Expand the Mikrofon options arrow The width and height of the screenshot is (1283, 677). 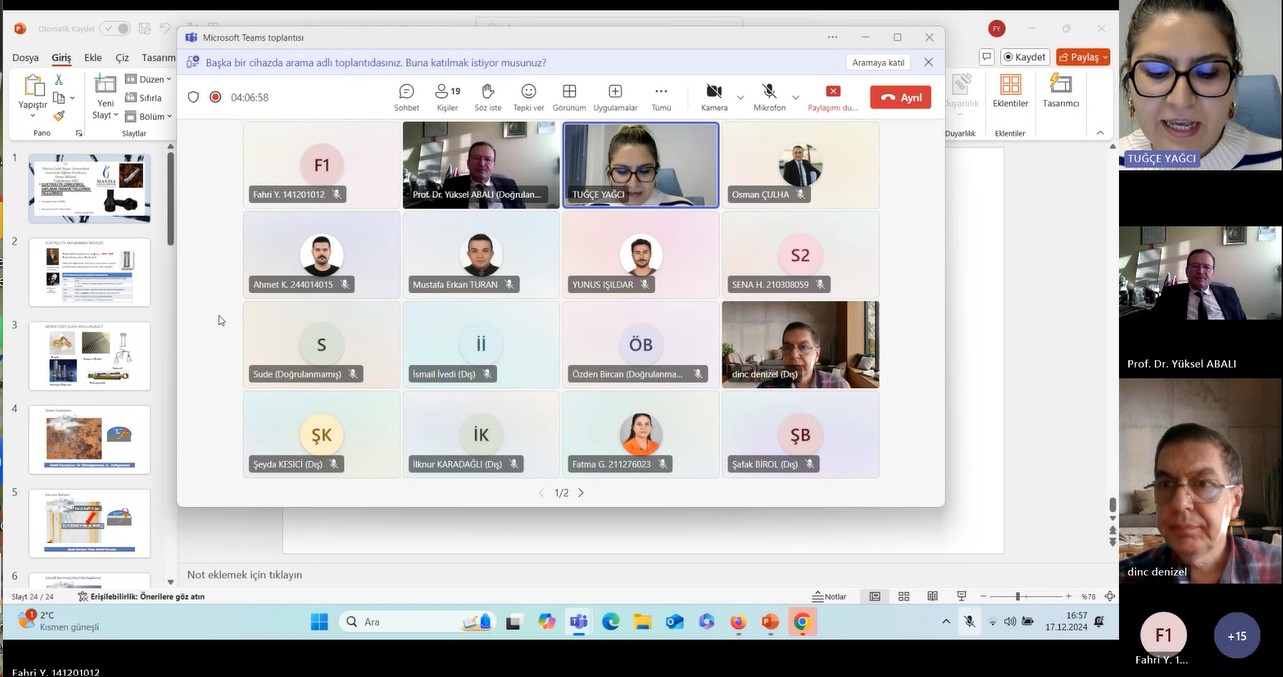tap(797, 98)
